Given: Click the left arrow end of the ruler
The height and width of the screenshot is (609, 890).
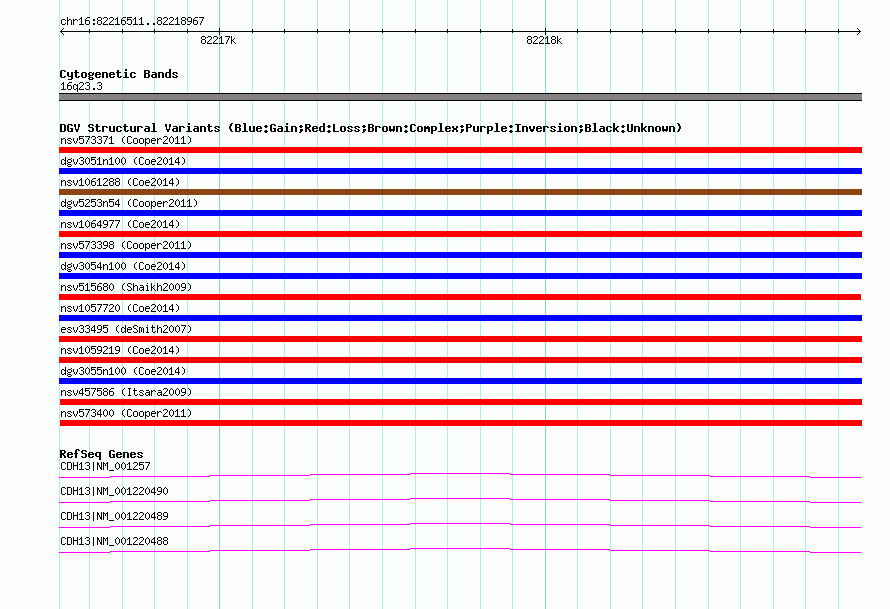Looking at the screenshot, I should (x=62, y=32).
